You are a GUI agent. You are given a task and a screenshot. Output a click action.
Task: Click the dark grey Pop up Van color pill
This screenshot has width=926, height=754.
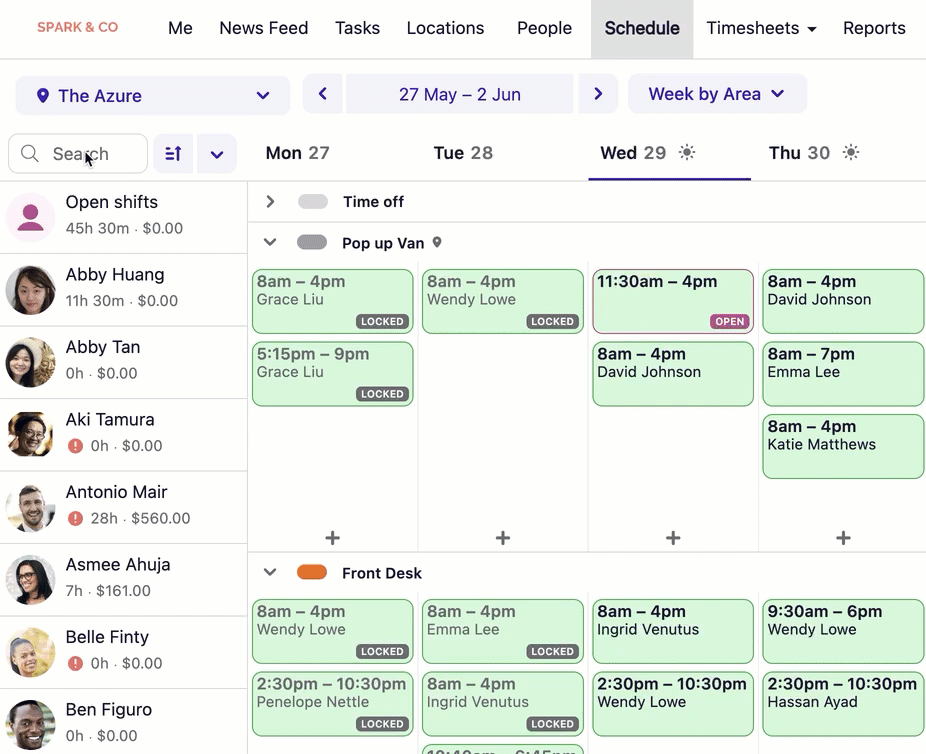pyautogui.click(x=312, y=242)
